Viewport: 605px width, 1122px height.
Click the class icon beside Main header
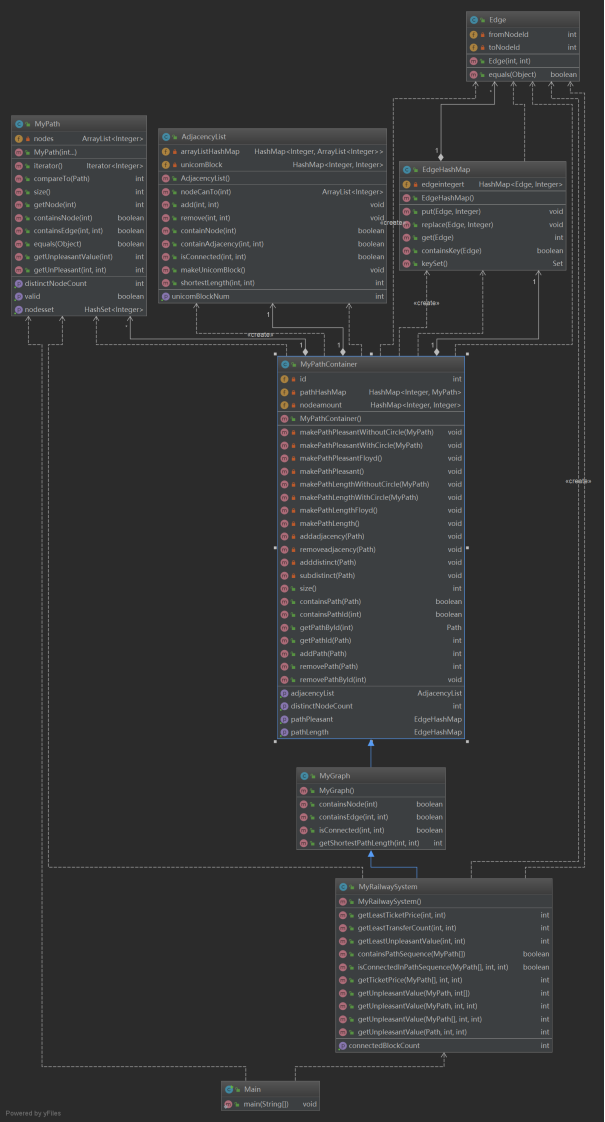(229, 1089)
